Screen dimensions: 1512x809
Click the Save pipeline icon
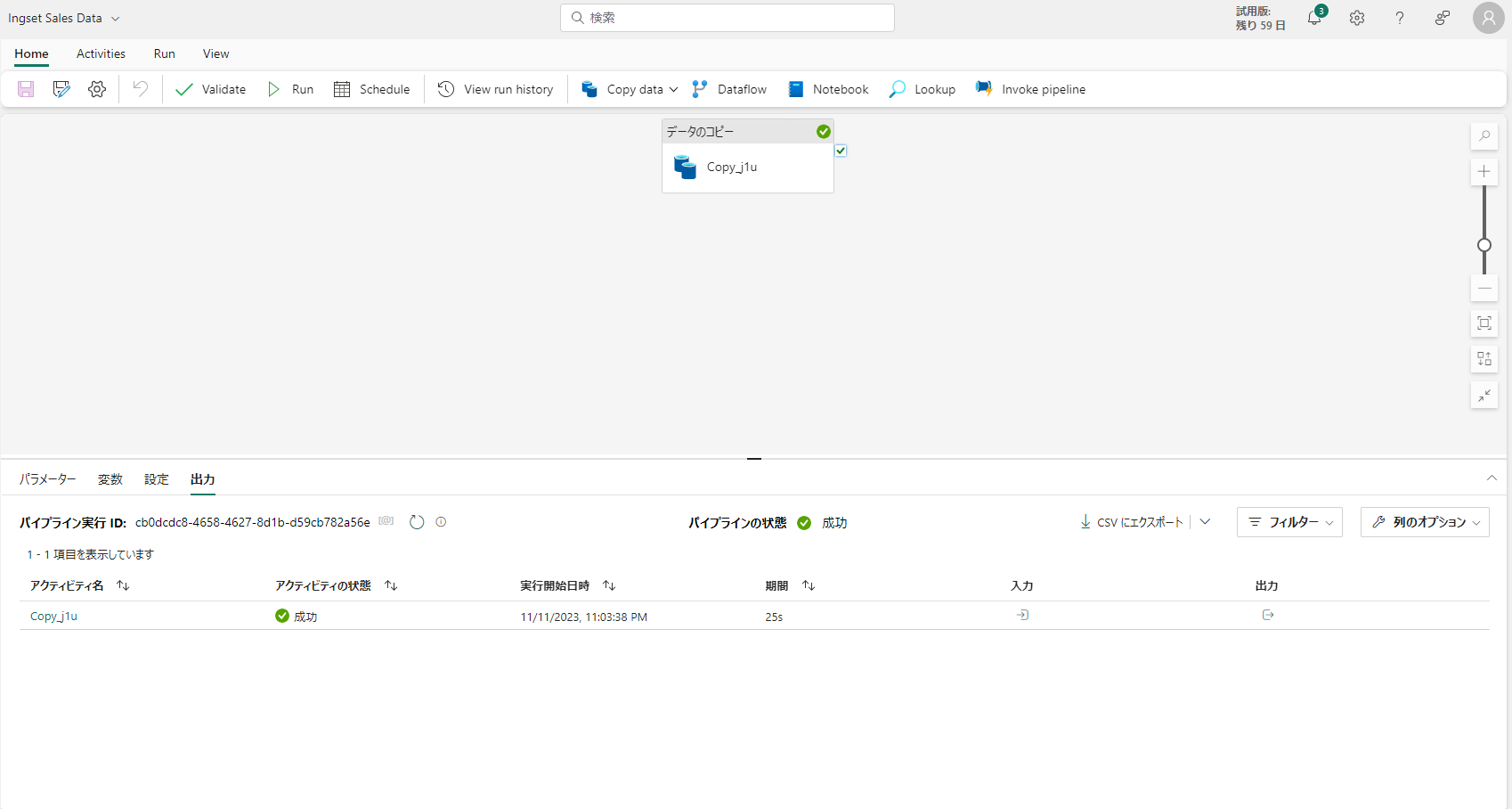pyautogui.click(x=26, y=89)
